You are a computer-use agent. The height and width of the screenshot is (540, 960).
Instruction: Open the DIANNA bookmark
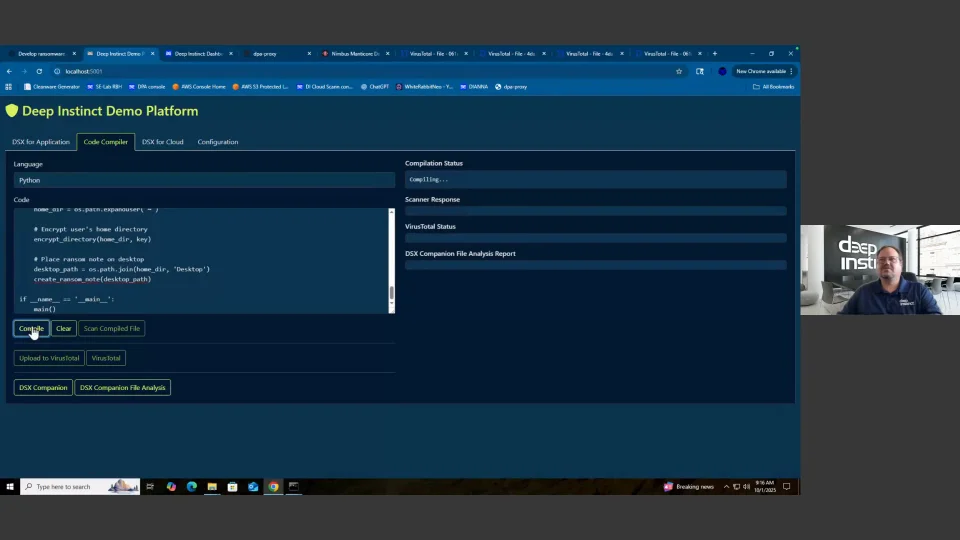pos(474,87)
